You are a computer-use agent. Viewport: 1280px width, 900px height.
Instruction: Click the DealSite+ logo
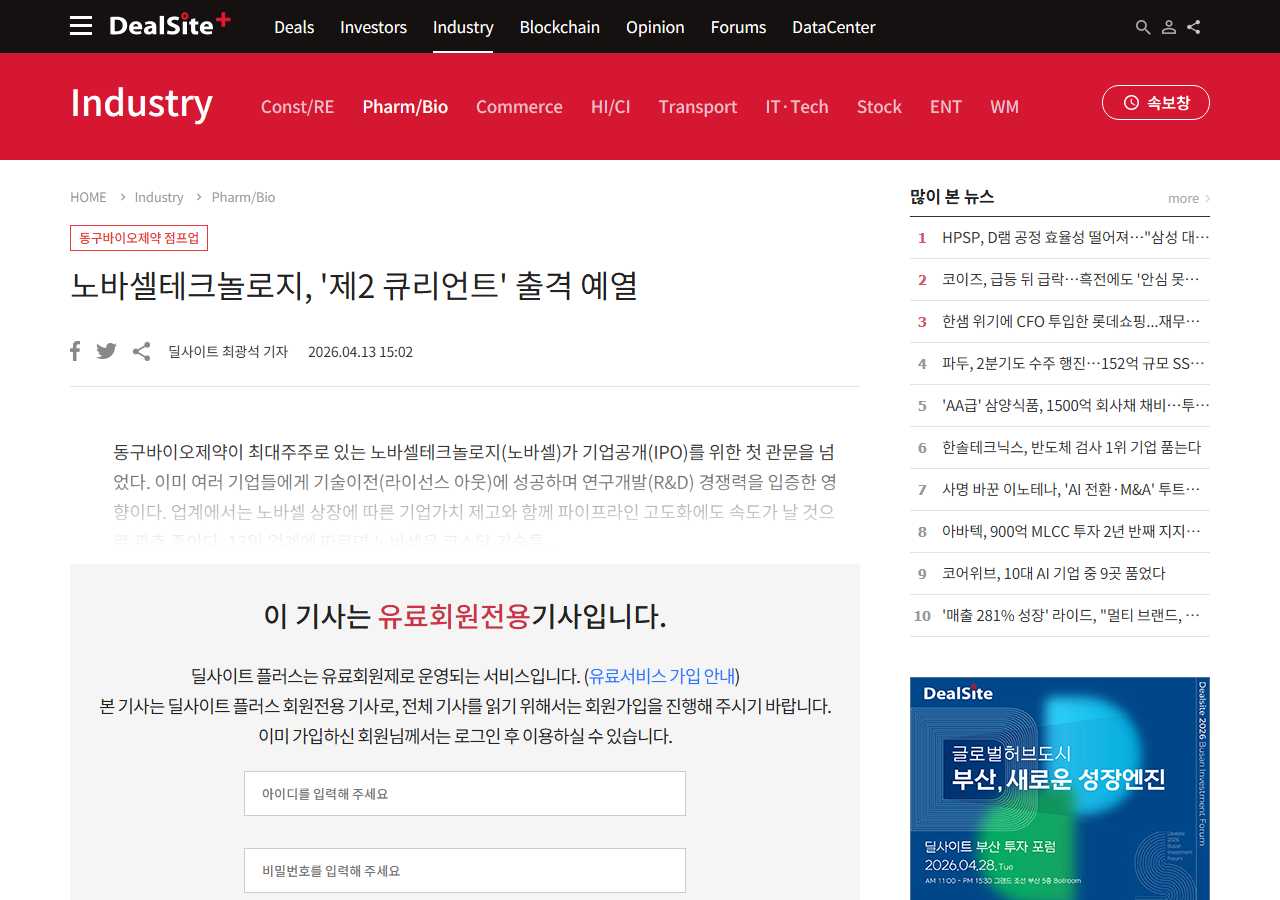click(169, 25)
